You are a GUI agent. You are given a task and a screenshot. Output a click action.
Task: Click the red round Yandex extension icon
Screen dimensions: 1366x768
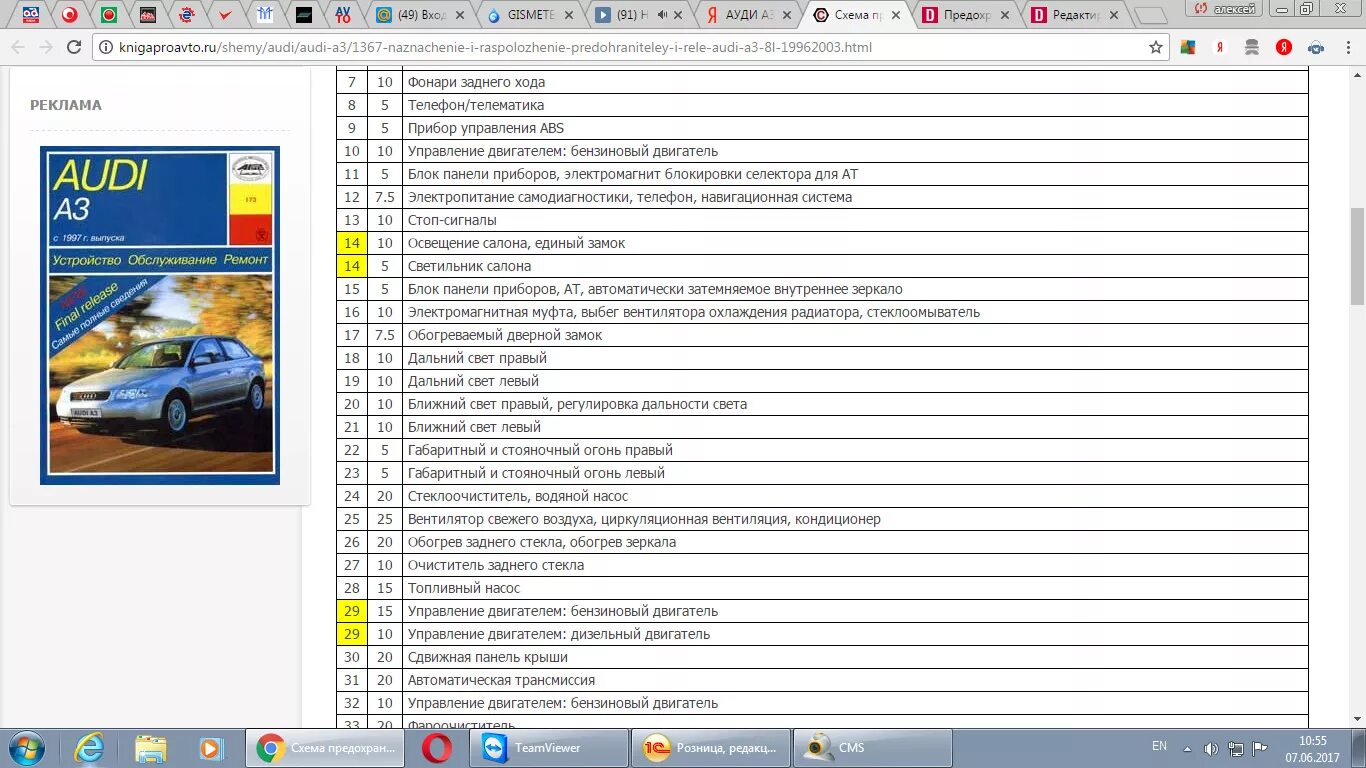pos(1284,47)
